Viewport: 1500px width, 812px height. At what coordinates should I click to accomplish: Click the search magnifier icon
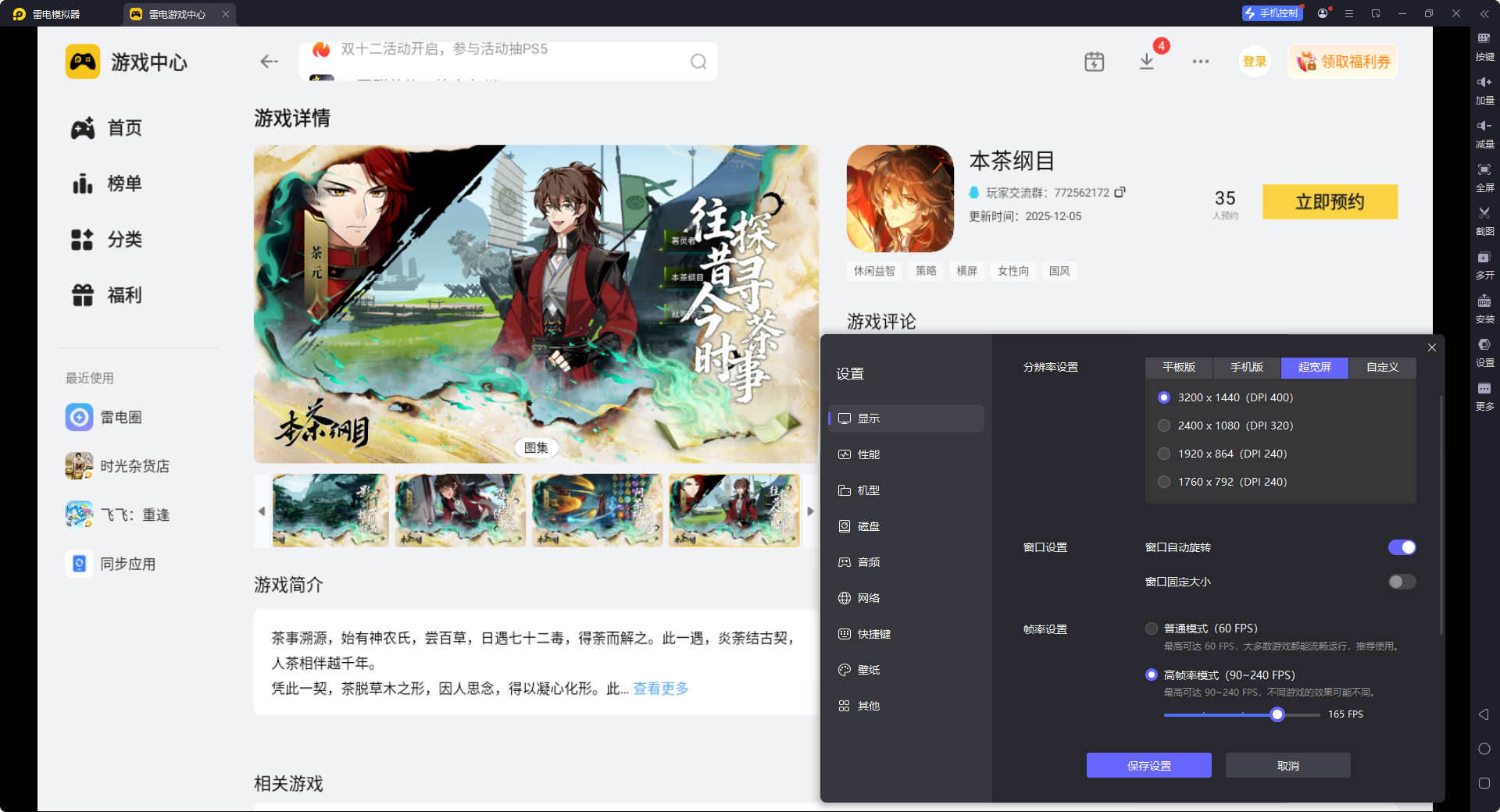698,62
